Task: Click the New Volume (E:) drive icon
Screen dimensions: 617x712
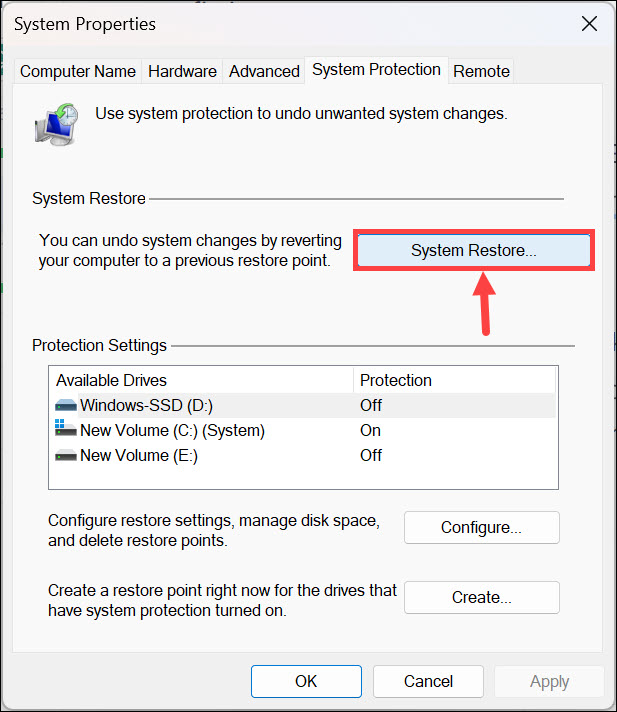Action: click(66, 455)
